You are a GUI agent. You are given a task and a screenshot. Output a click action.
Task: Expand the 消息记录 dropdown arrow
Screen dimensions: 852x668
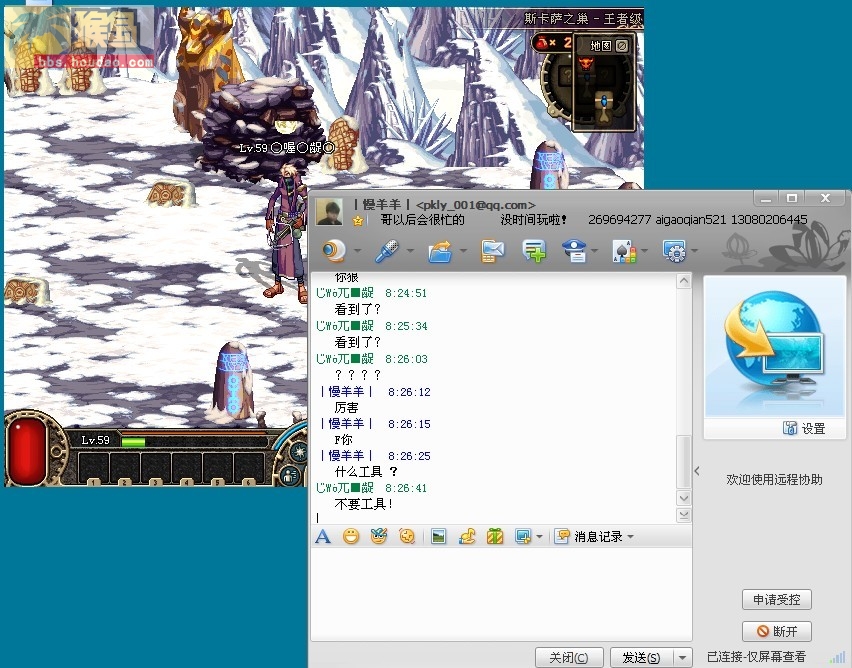click(x=630, y=537)
